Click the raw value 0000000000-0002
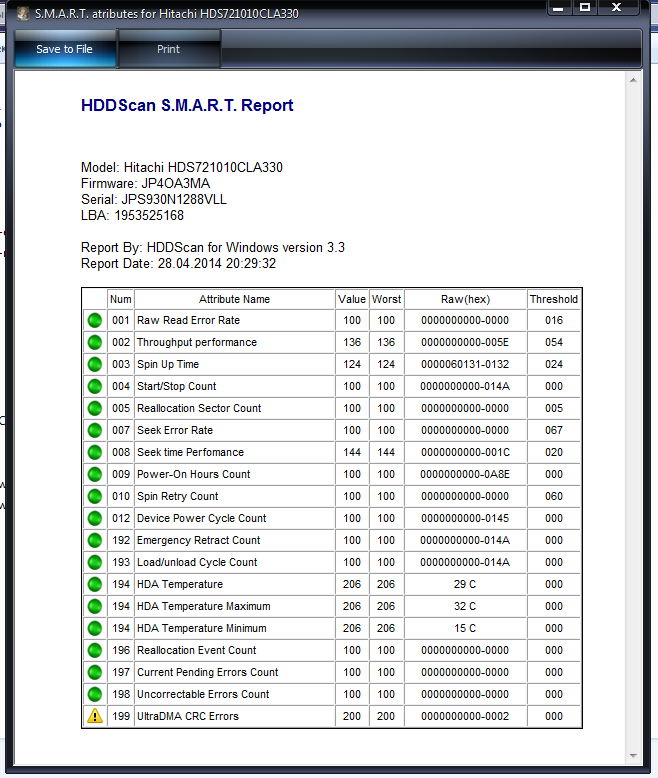Image resolution: width=658 pixels, height=778 pixels. tap(465, 716)
